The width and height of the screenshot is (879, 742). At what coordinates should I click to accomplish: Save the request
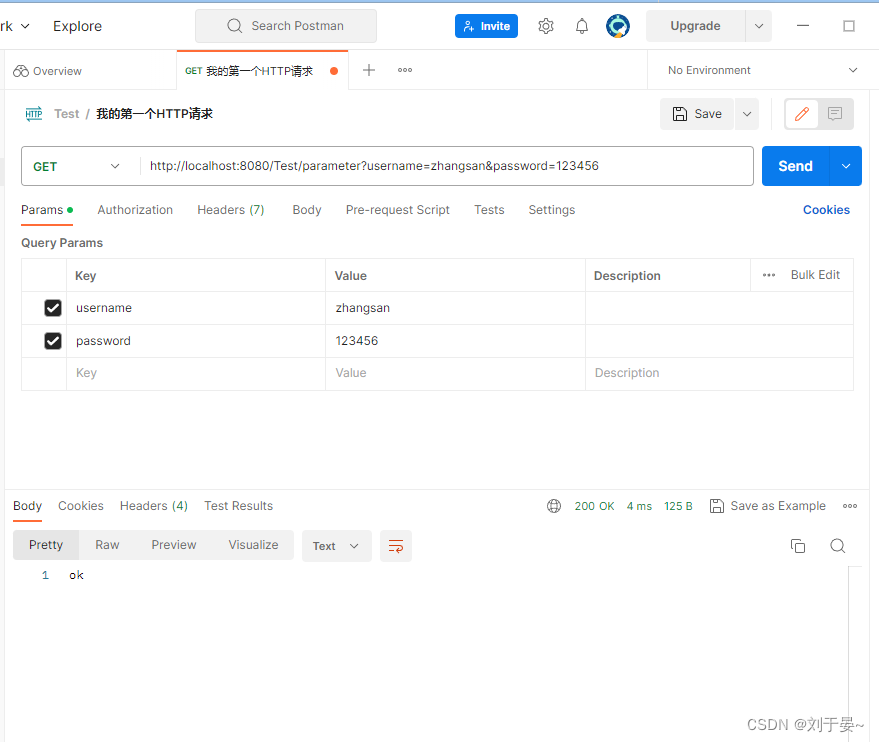tap(697, 114)
